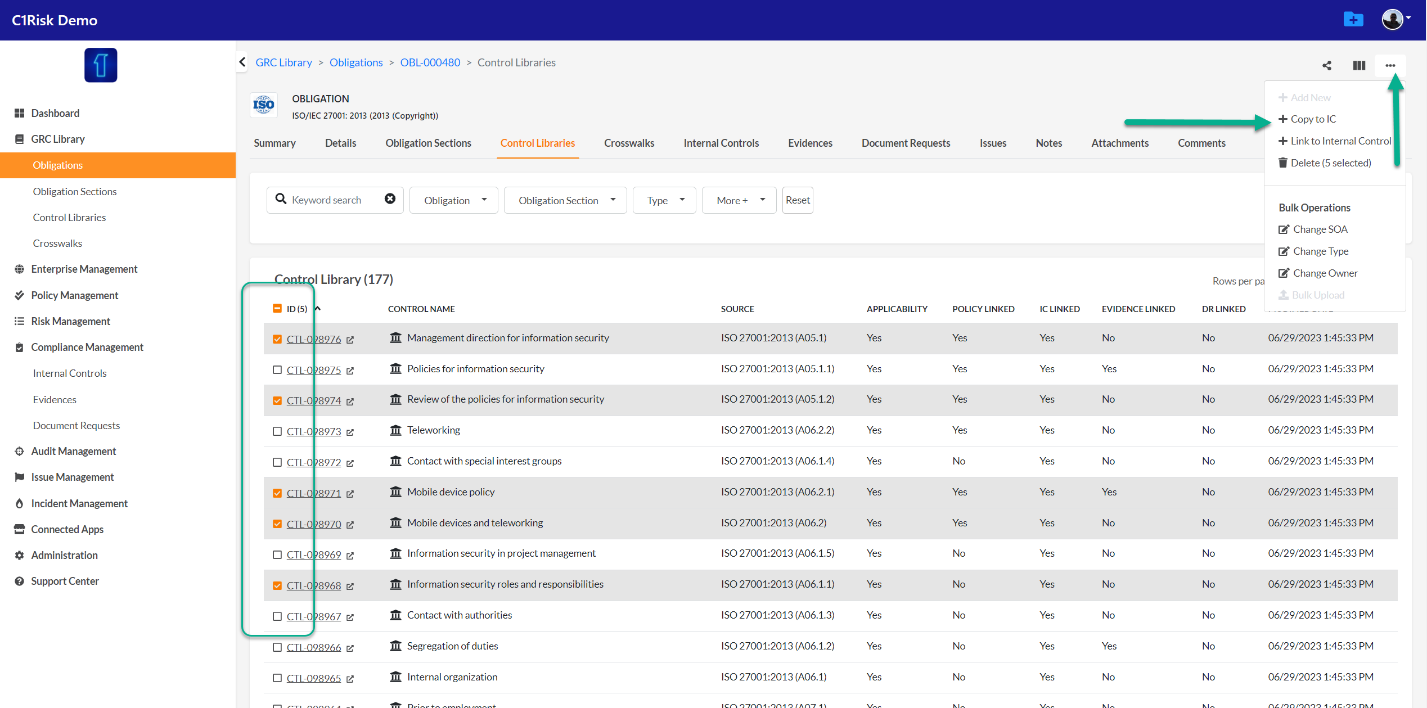
Task: Click the Support Center help icon
Action: click(x=20, y=581)
